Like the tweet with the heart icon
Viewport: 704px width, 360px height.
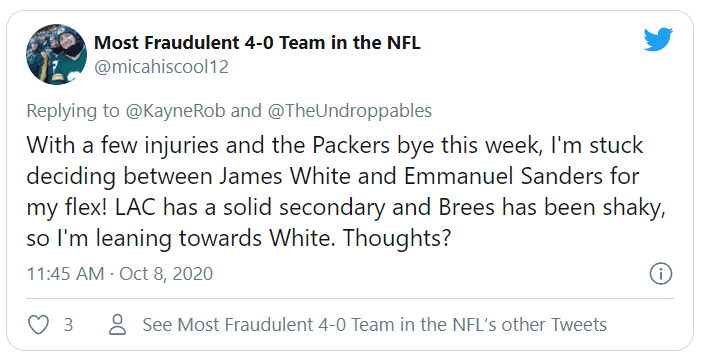click(x=38, y=325)
